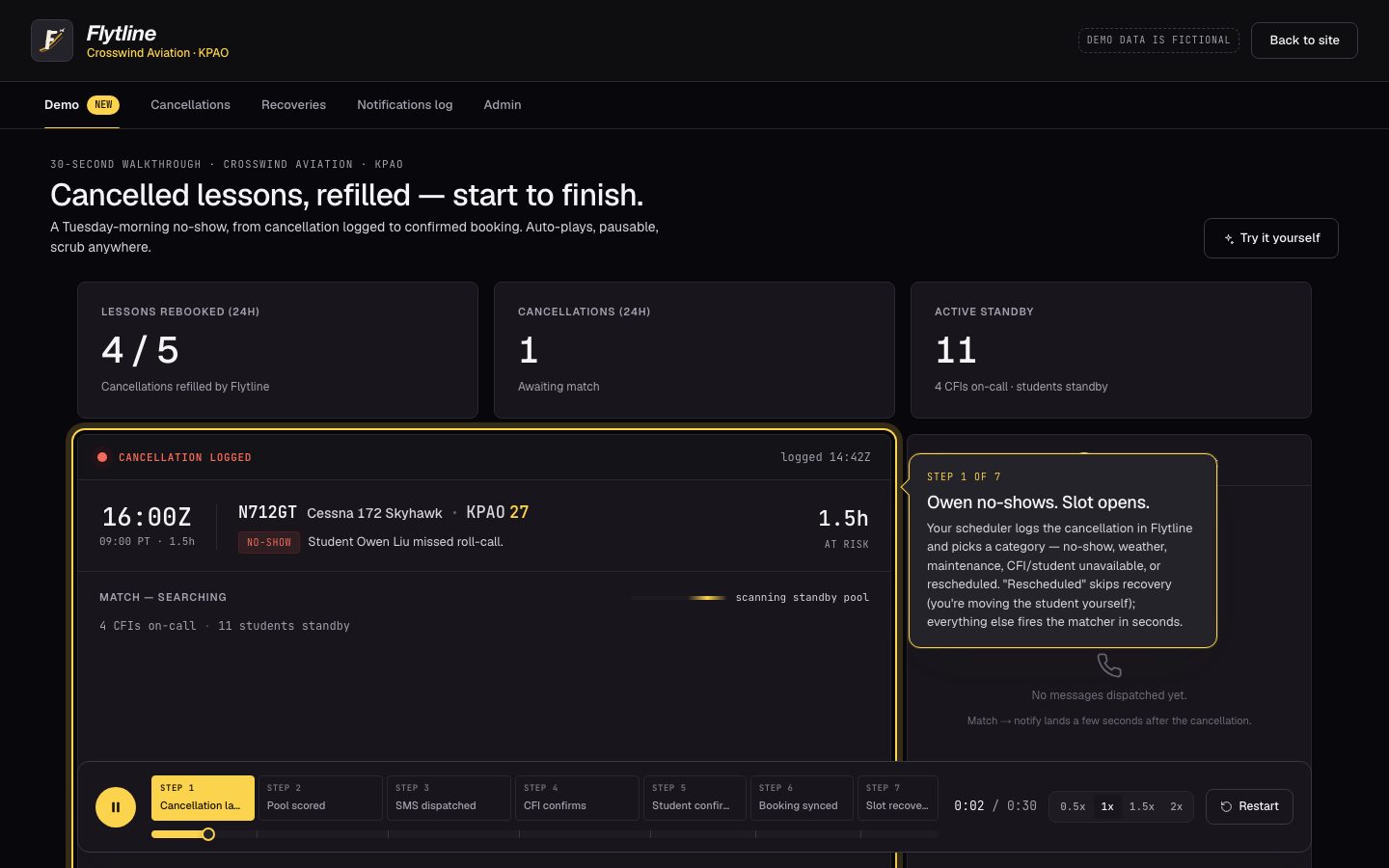Click the Flytline logo icon
This screenshot has width=1389, height=868.
(x=52, y=41)
